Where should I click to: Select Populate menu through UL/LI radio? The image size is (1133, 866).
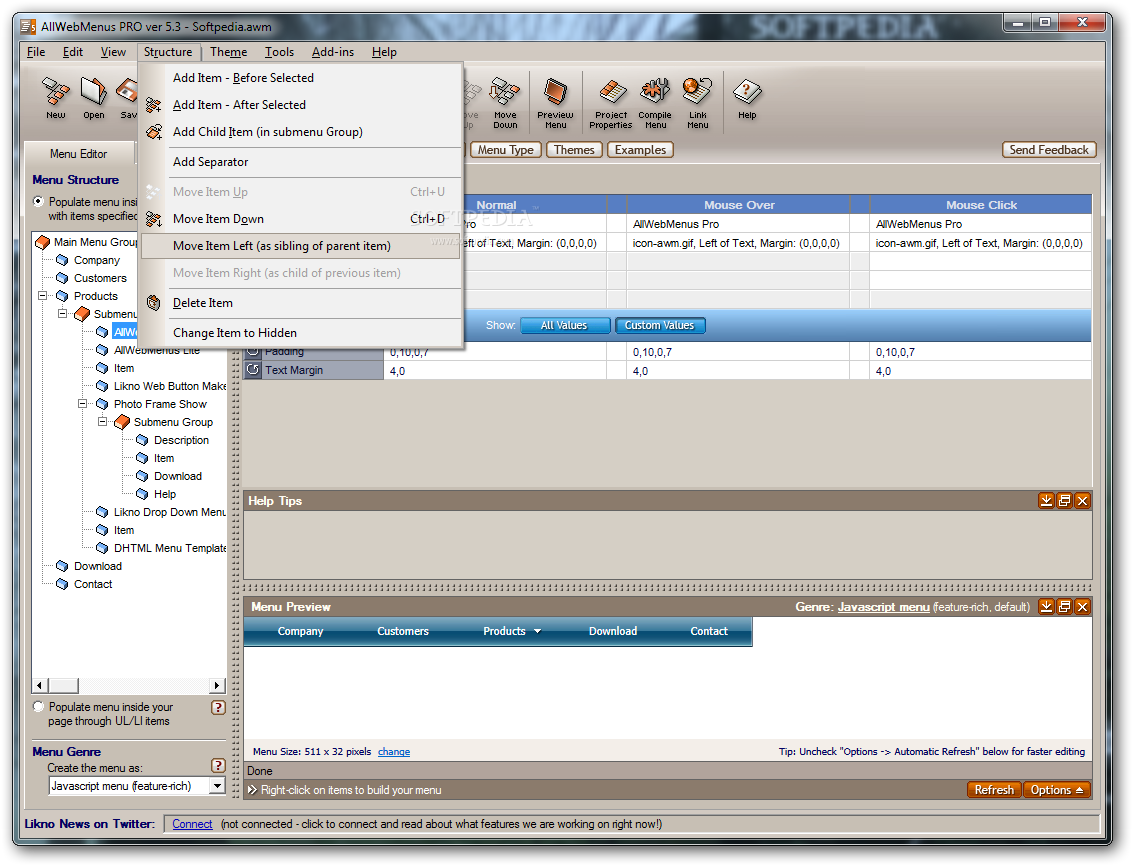pos(38,707)
